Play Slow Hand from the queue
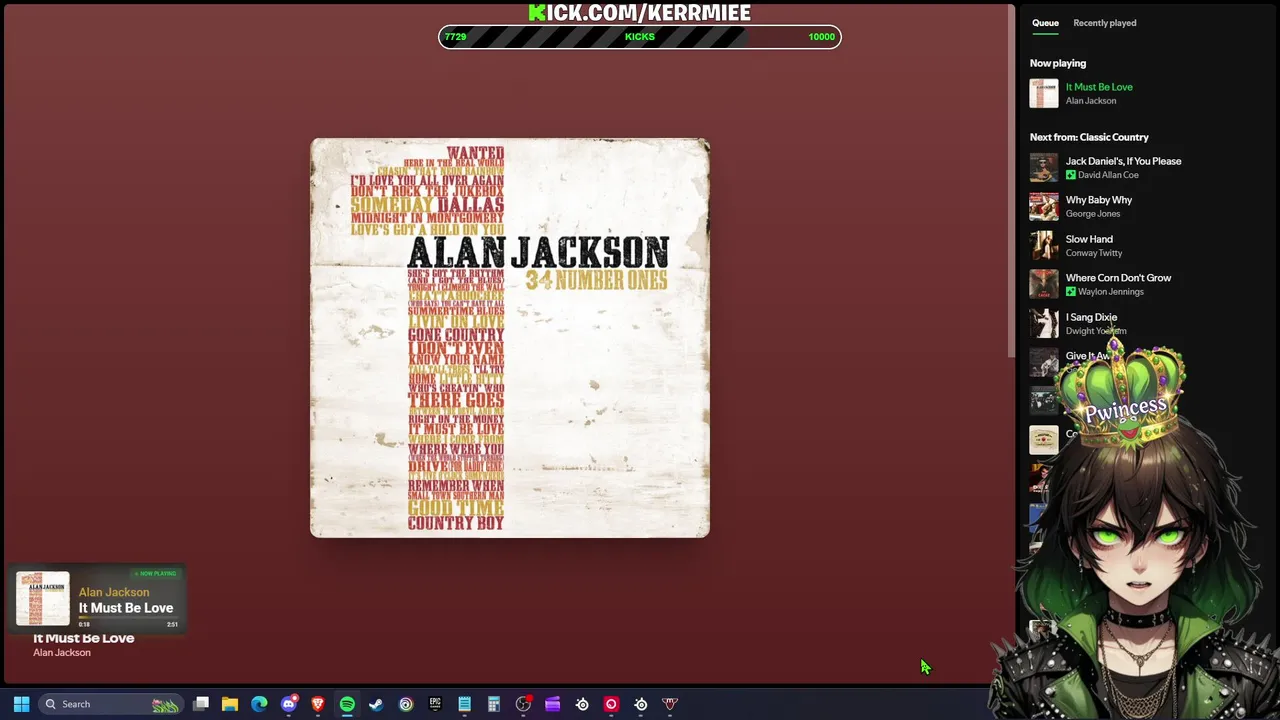This screenshot has height=720, width=1280. tap(1089, 239)
